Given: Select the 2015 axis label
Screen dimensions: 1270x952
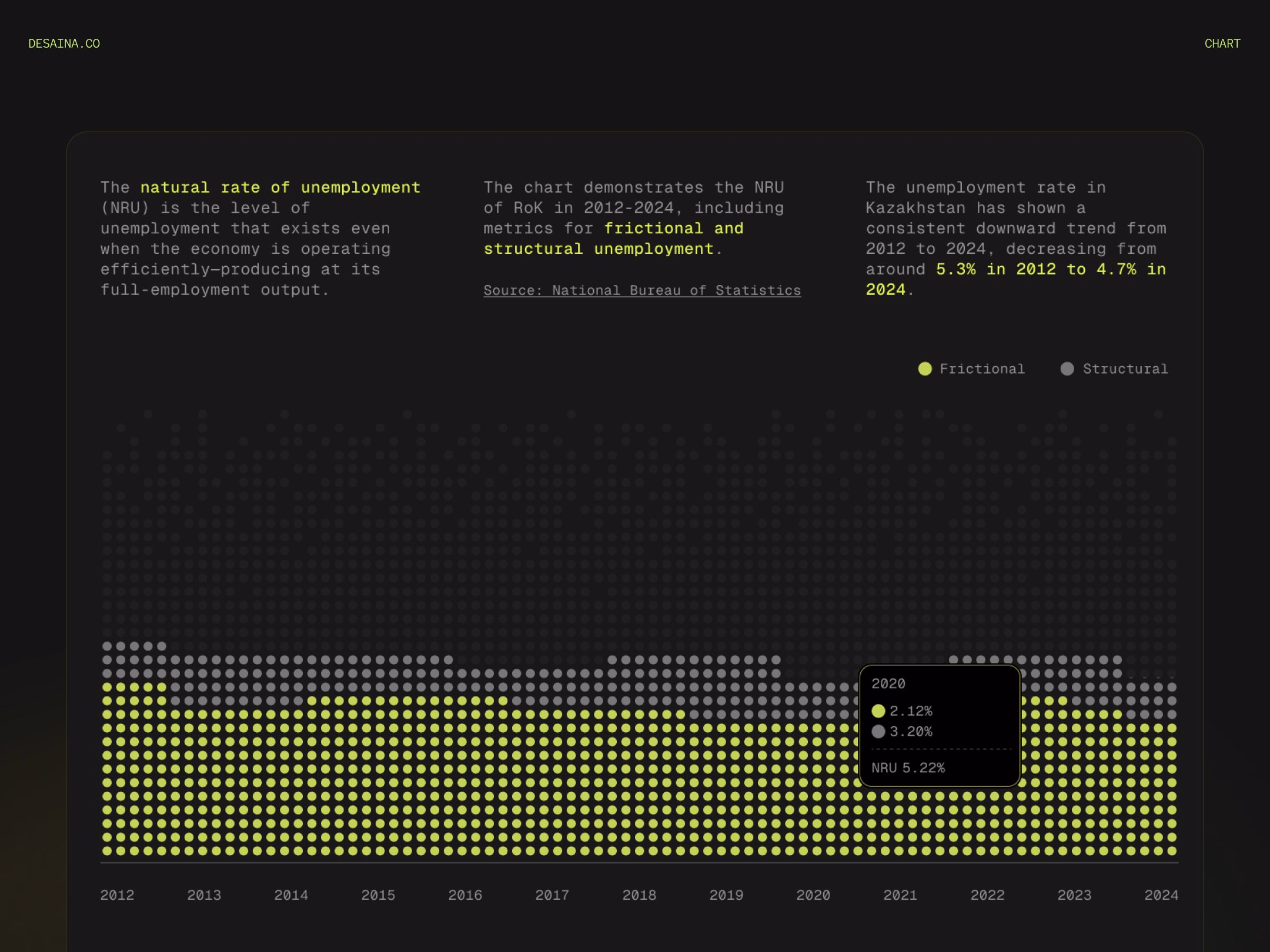Looking at the screenshot, I should pos(378,895).
